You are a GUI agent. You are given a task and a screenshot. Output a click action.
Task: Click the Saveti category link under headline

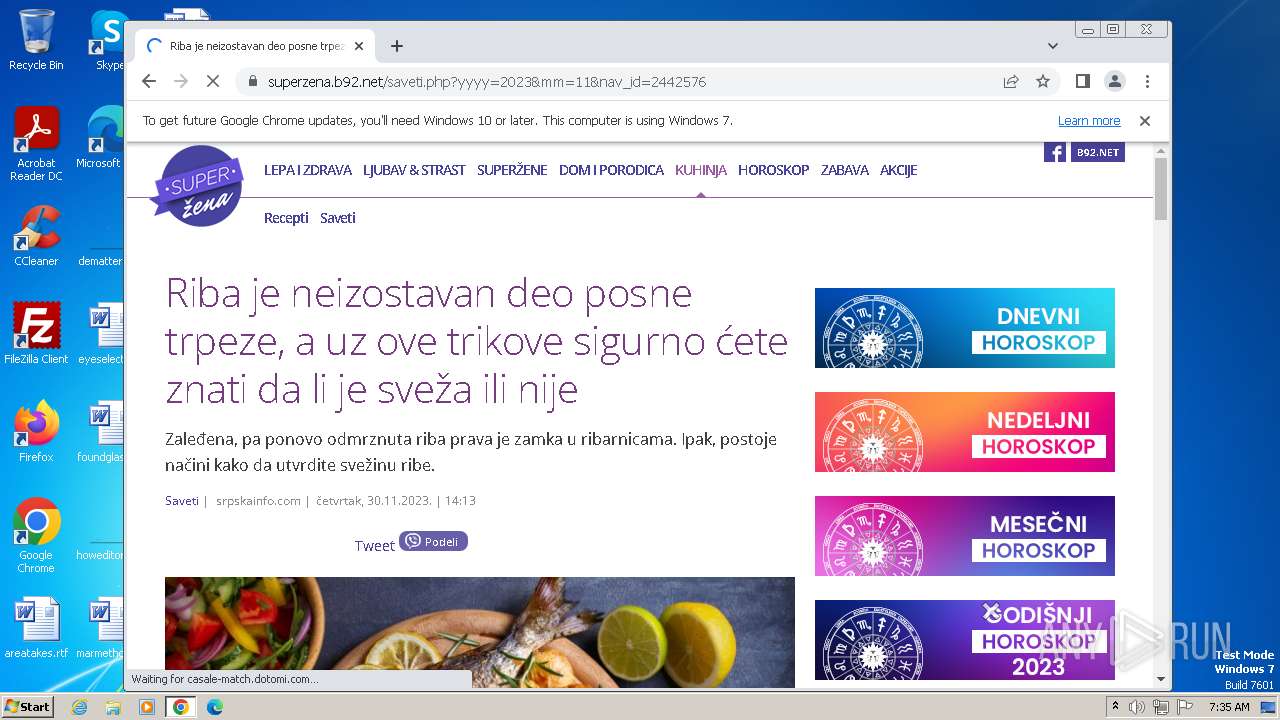point(182,501)
